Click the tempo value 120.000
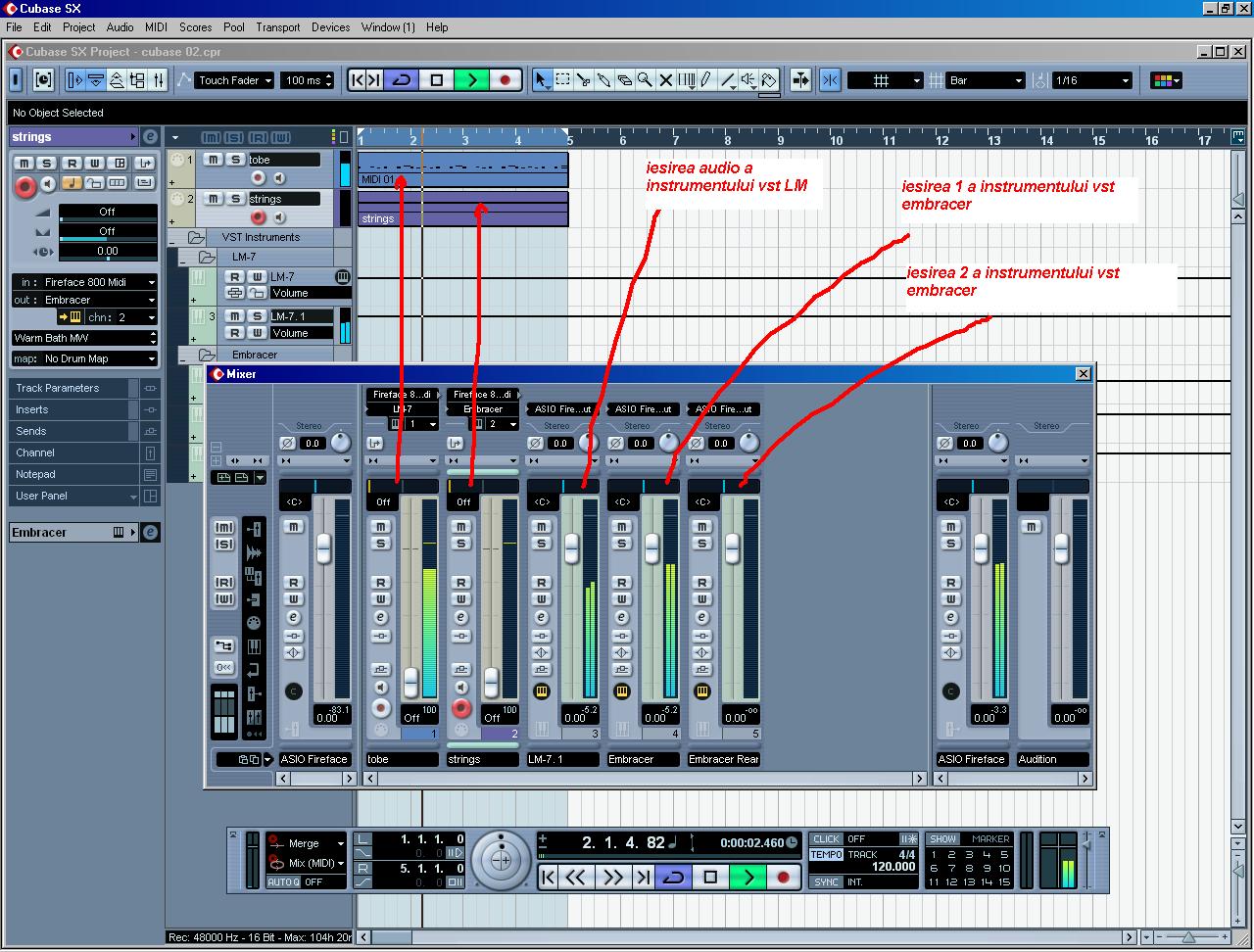Screen dimensions: 1254x952 (892, 867)
